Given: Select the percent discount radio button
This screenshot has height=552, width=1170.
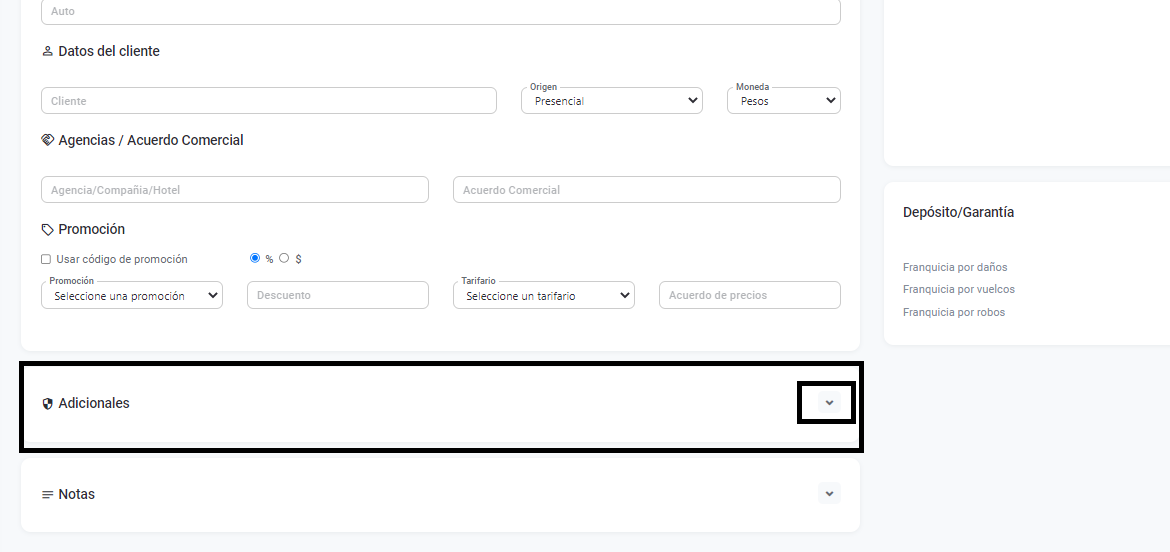Looking at the screenshot, I should tap(255, 258).
